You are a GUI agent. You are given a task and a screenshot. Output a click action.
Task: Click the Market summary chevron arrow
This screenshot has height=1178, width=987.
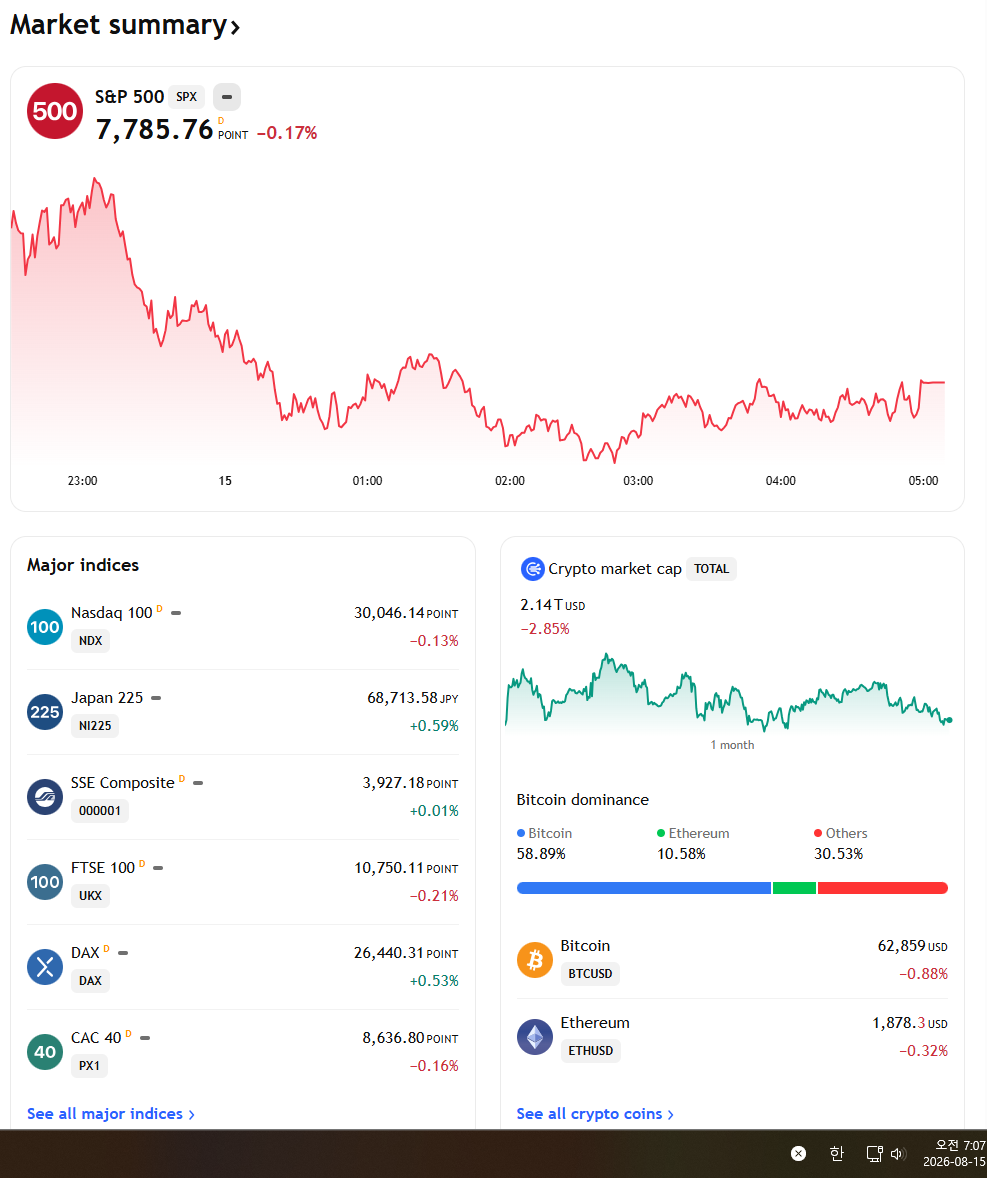(x=235, y=28)
